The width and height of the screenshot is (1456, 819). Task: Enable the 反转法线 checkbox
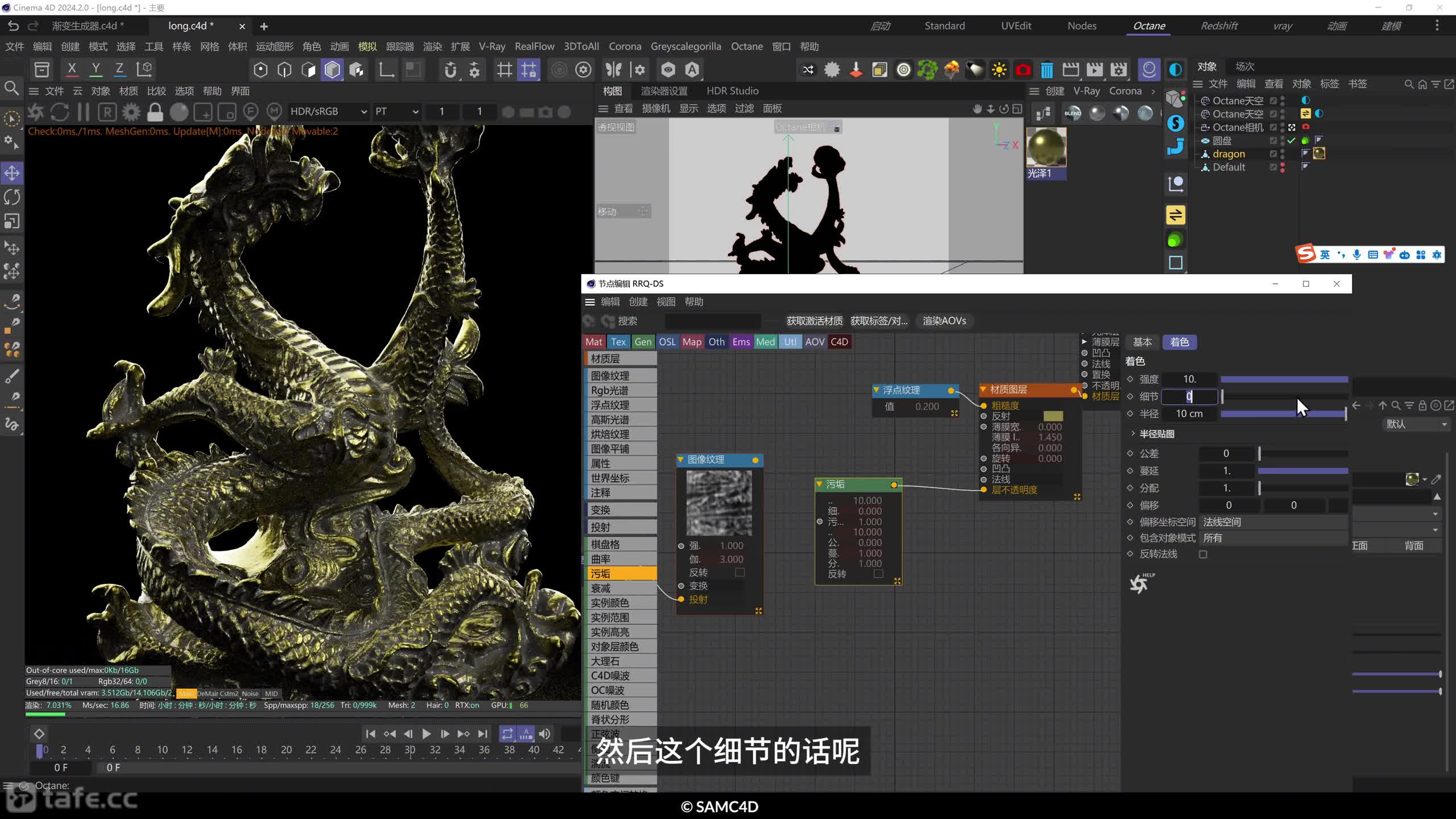click(1203, 555)
